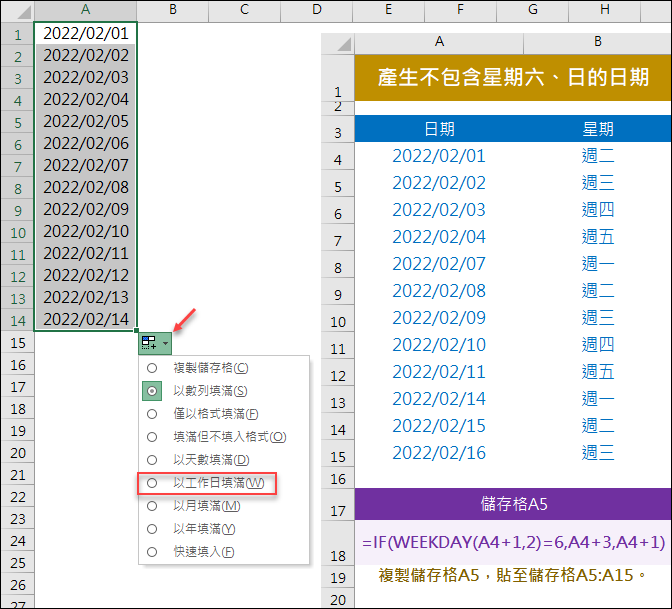Open the Auto Fill Options button
The width and height of the screenshot is (672, 609).
click(x=155, y=343)
